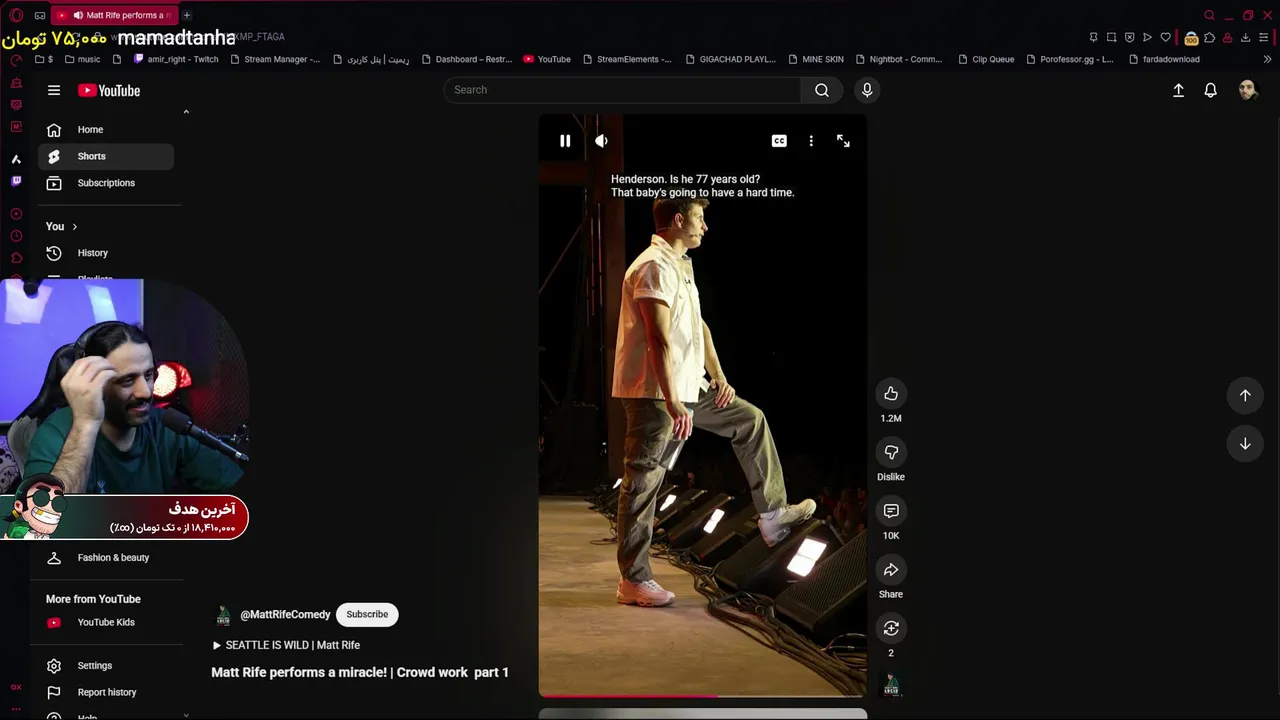1280x720 pixels.
Task: Open the browser downloads icon
Action: pos(1245,38)
